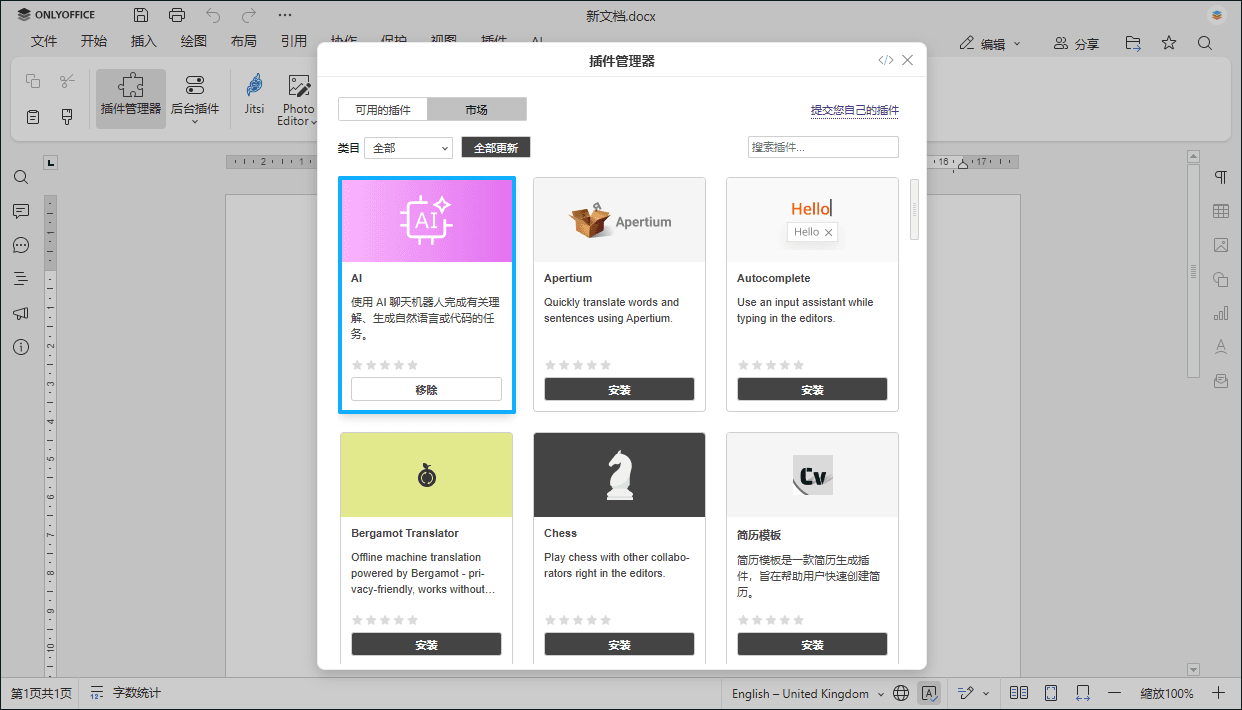Click the 提交您自己的插件 link
Viewport: 1242px width, 710px height.
pos(854,110)
